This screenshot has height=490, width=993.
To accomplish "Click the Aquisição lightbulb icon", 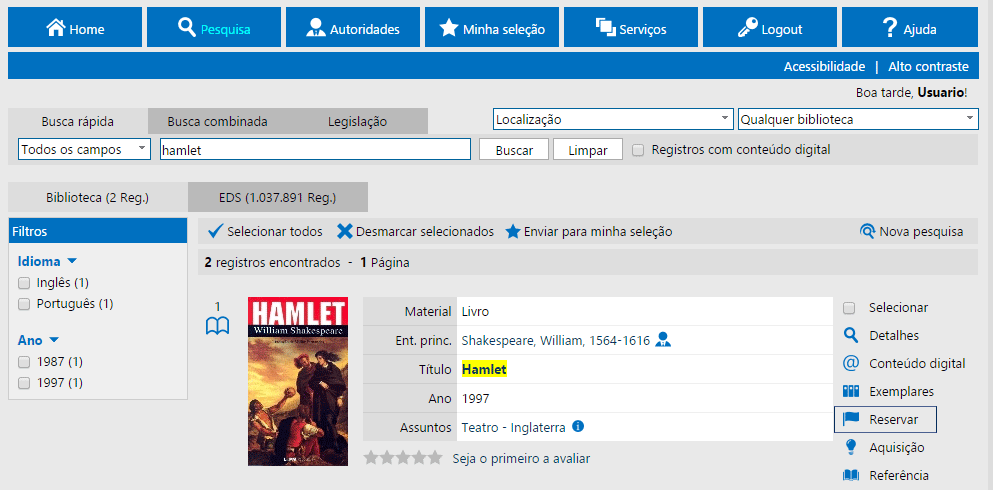I will (851, 447).
